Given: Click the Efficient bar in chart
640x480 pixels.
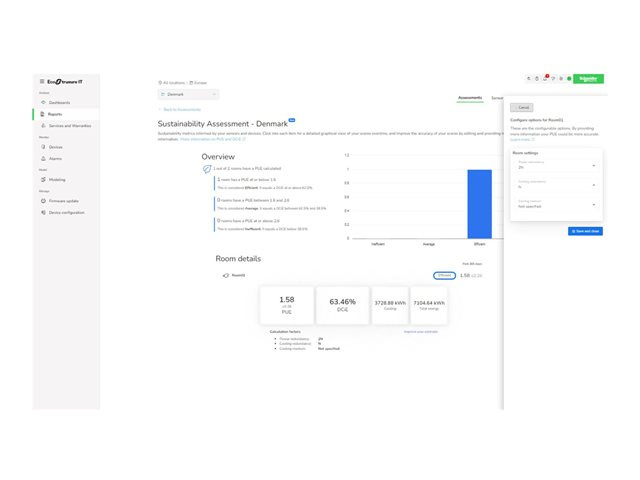Looking at the screenshot, I should click(480, 204).
